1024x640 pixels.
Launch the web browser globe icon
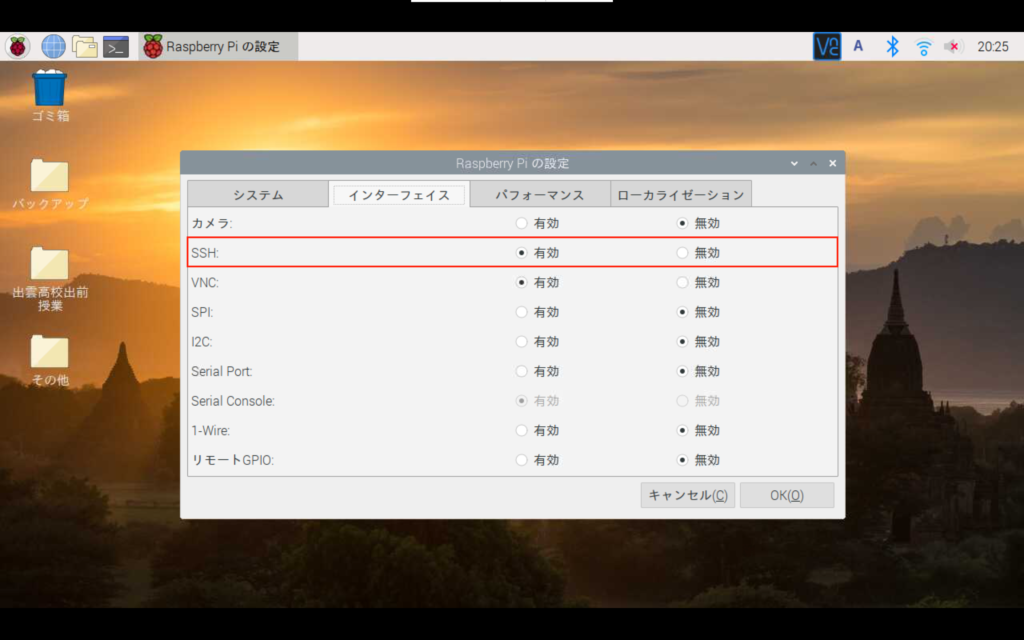pyautogui.click(x=53, y=46)
